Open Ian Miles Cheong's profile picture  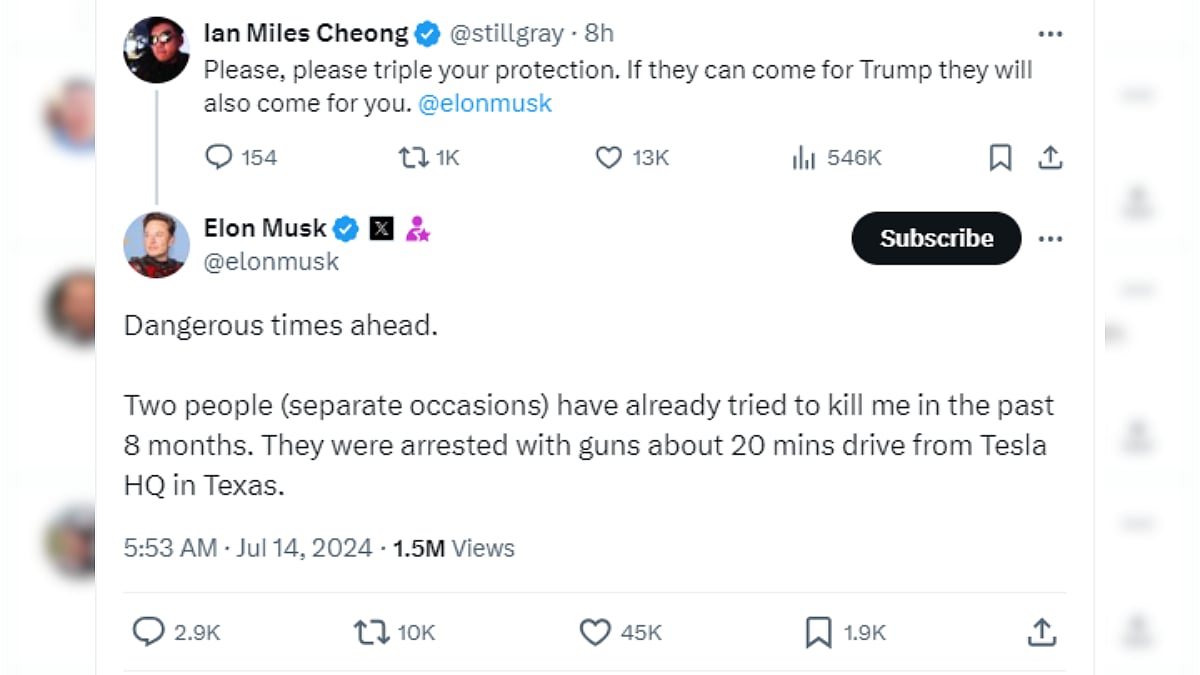click(x=156, y=50)
